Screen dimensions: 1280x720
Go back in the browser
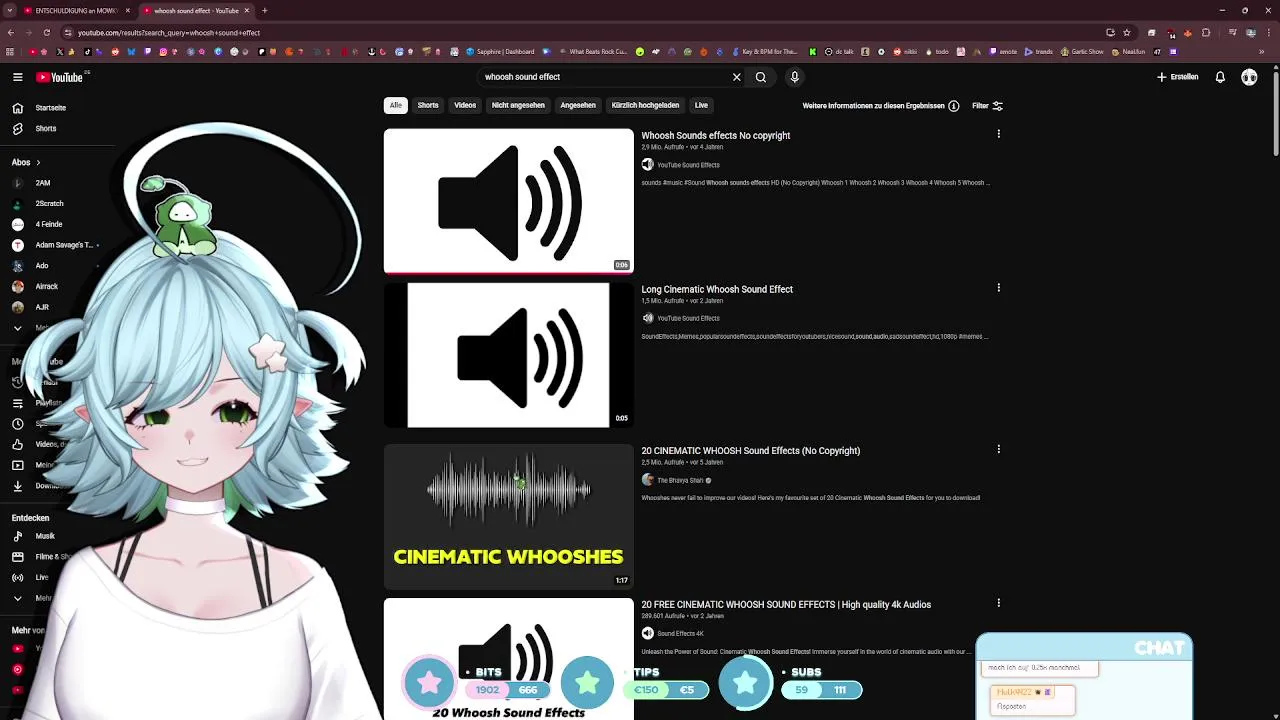(11, 33)
